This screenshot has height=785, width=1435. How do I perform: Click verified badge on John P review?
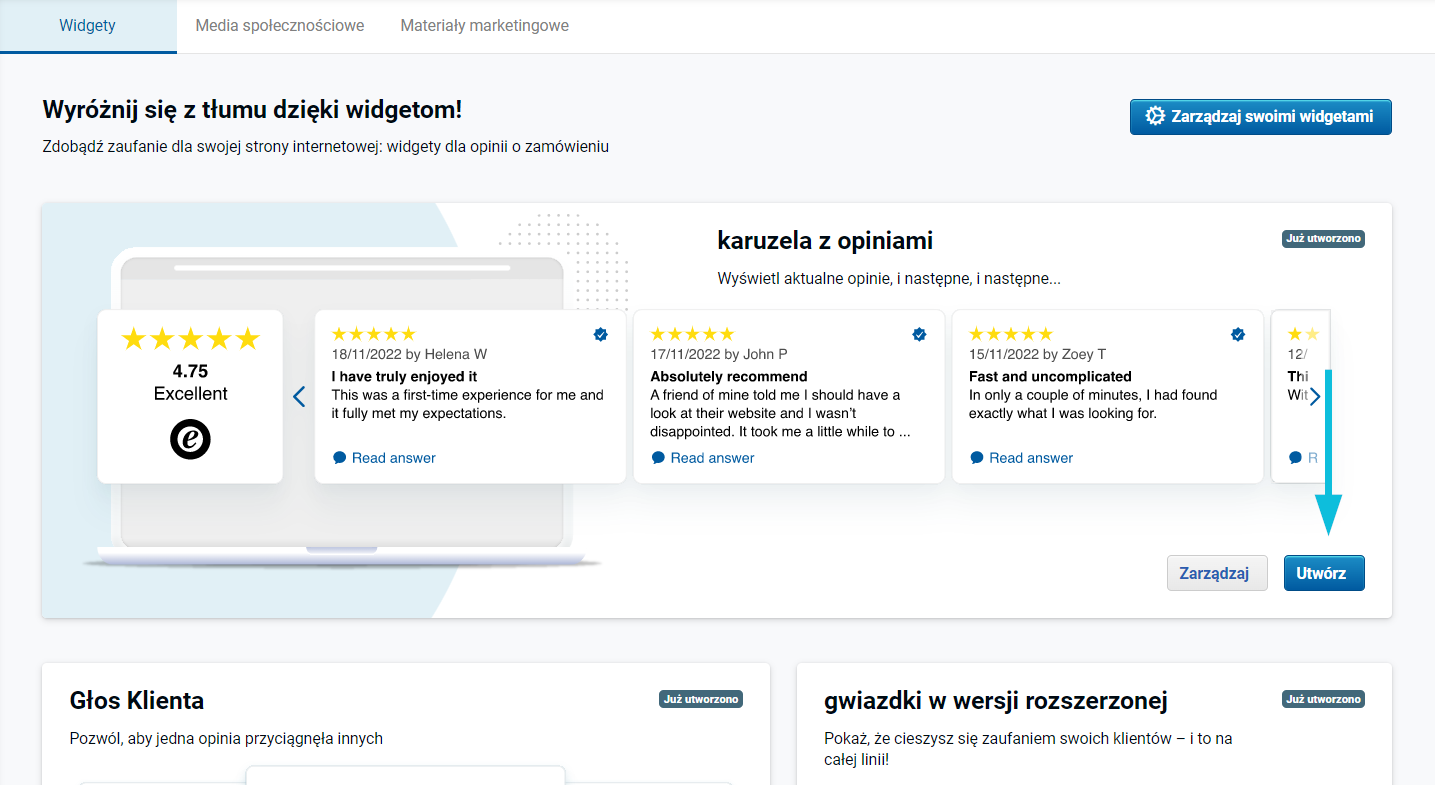point(919,335)
